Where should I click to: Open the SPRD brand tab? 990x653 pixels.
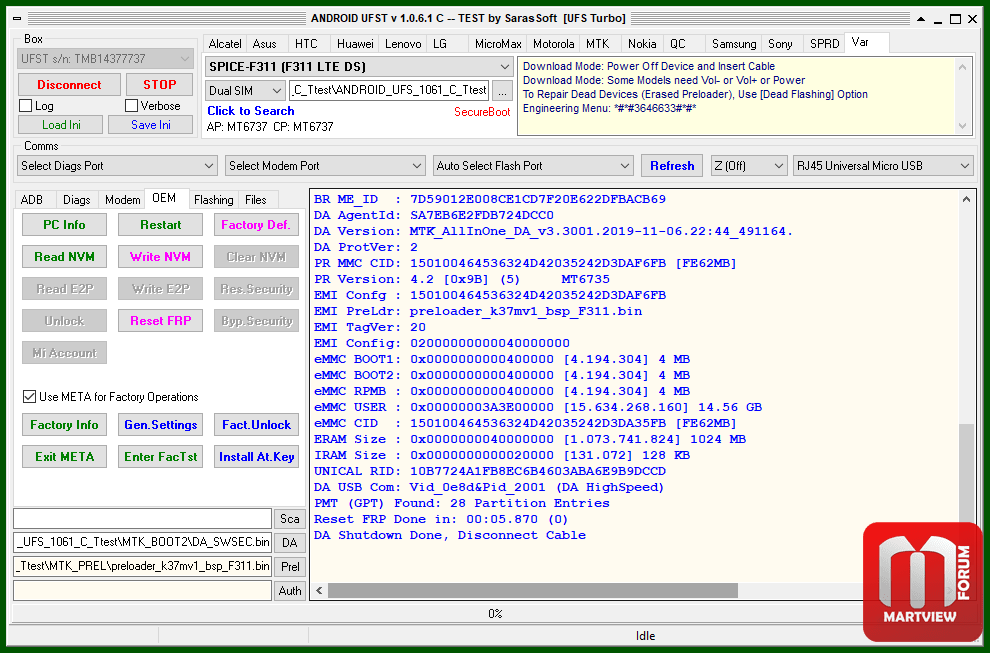[825, 44]
